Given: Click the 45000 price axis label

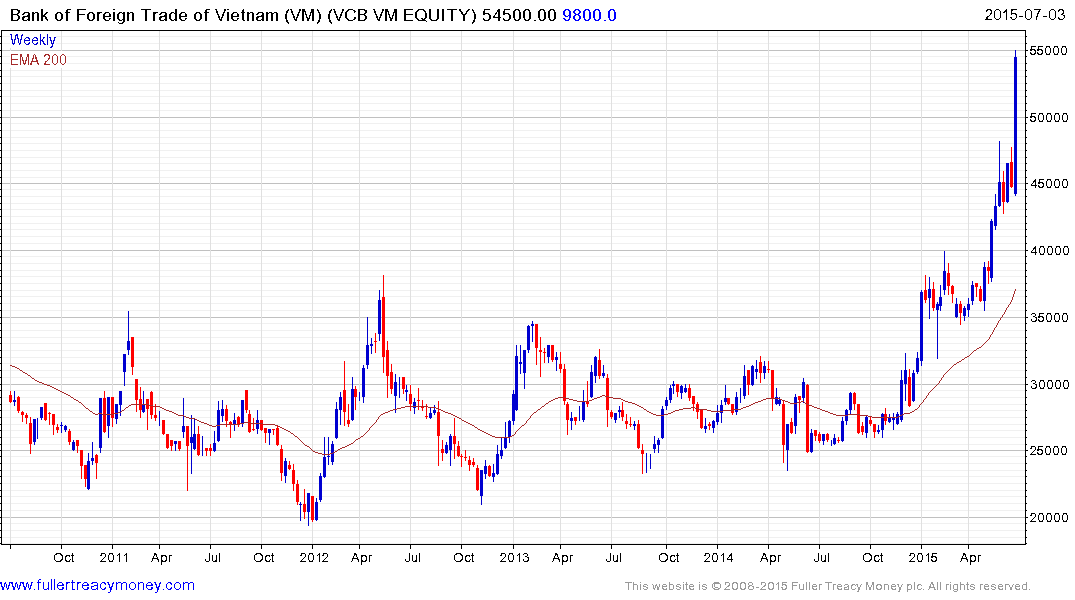Looking at the screenshot, I should click(x=1048, y=184).
